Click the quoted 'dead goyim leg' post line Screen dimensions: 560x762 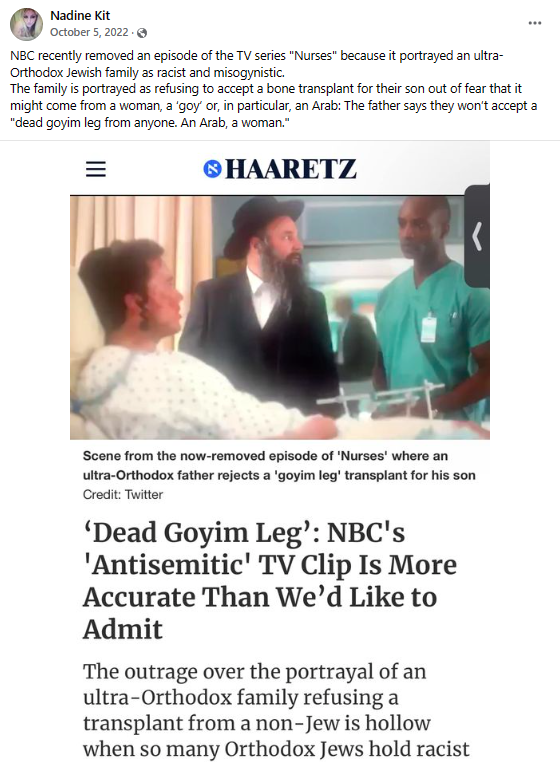150,123
